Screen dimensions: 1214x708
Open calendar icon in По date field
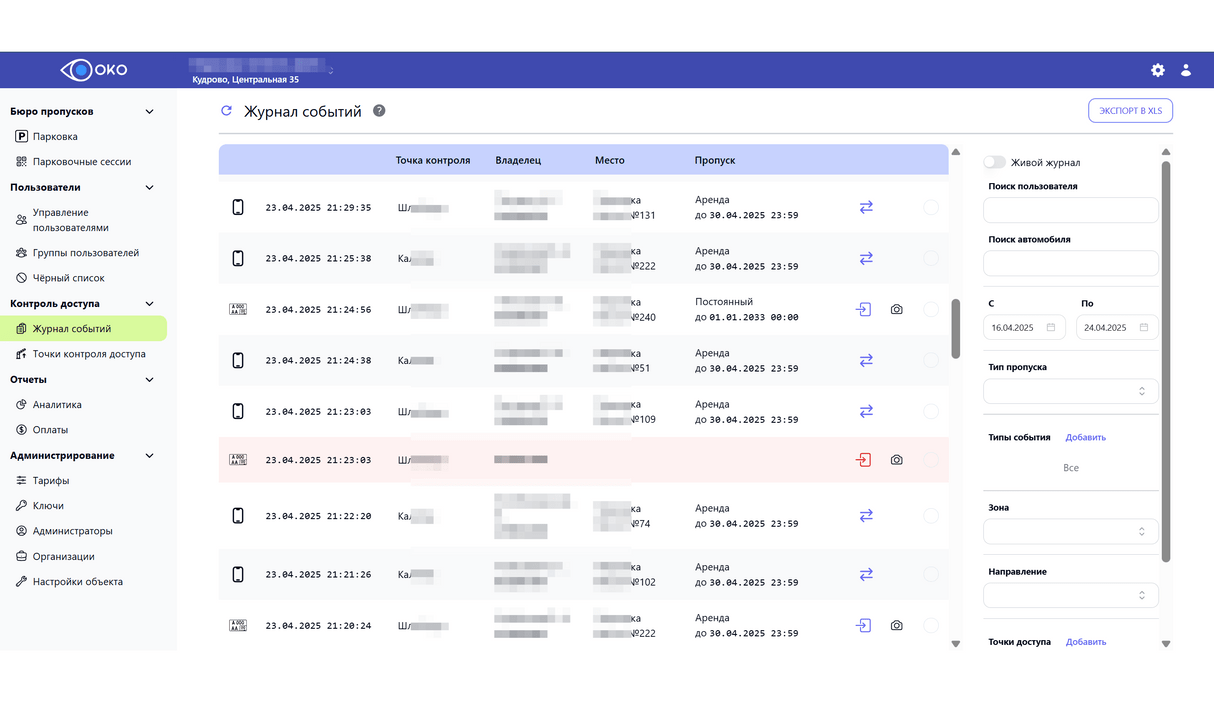1144,328
